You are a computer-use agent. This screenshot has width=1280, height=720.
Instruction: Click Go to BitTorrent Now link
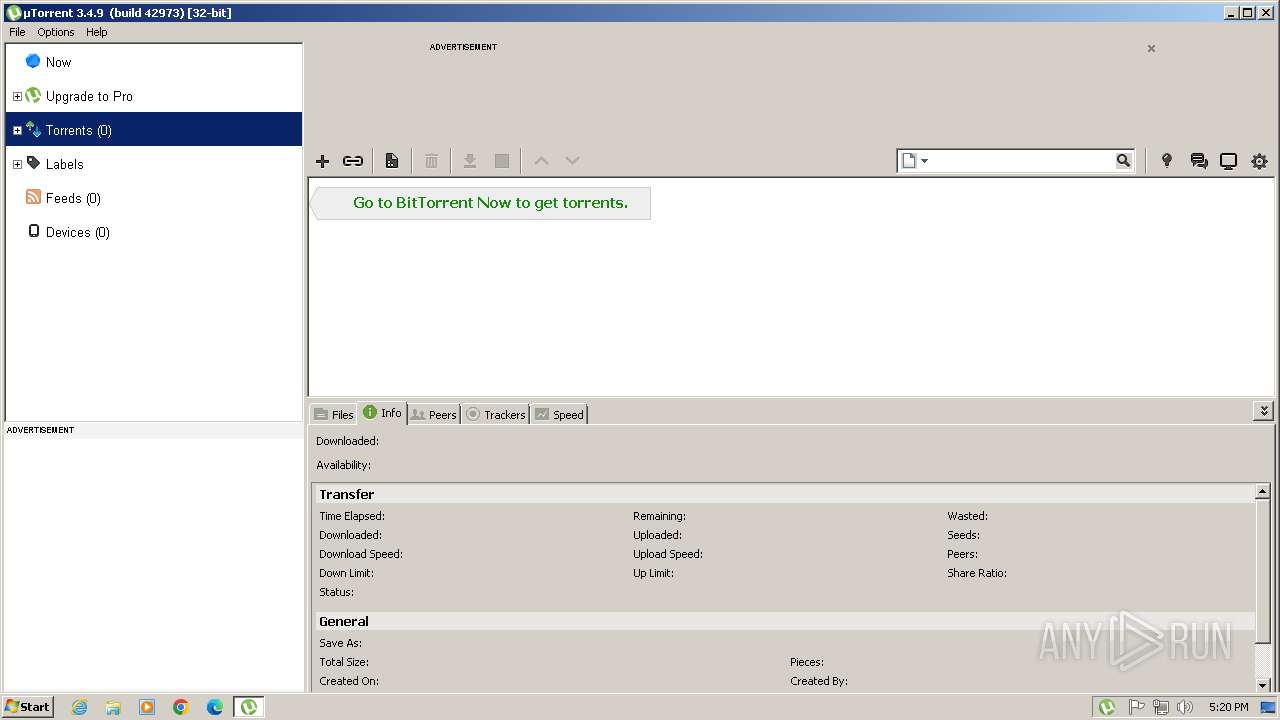point(490,202)
